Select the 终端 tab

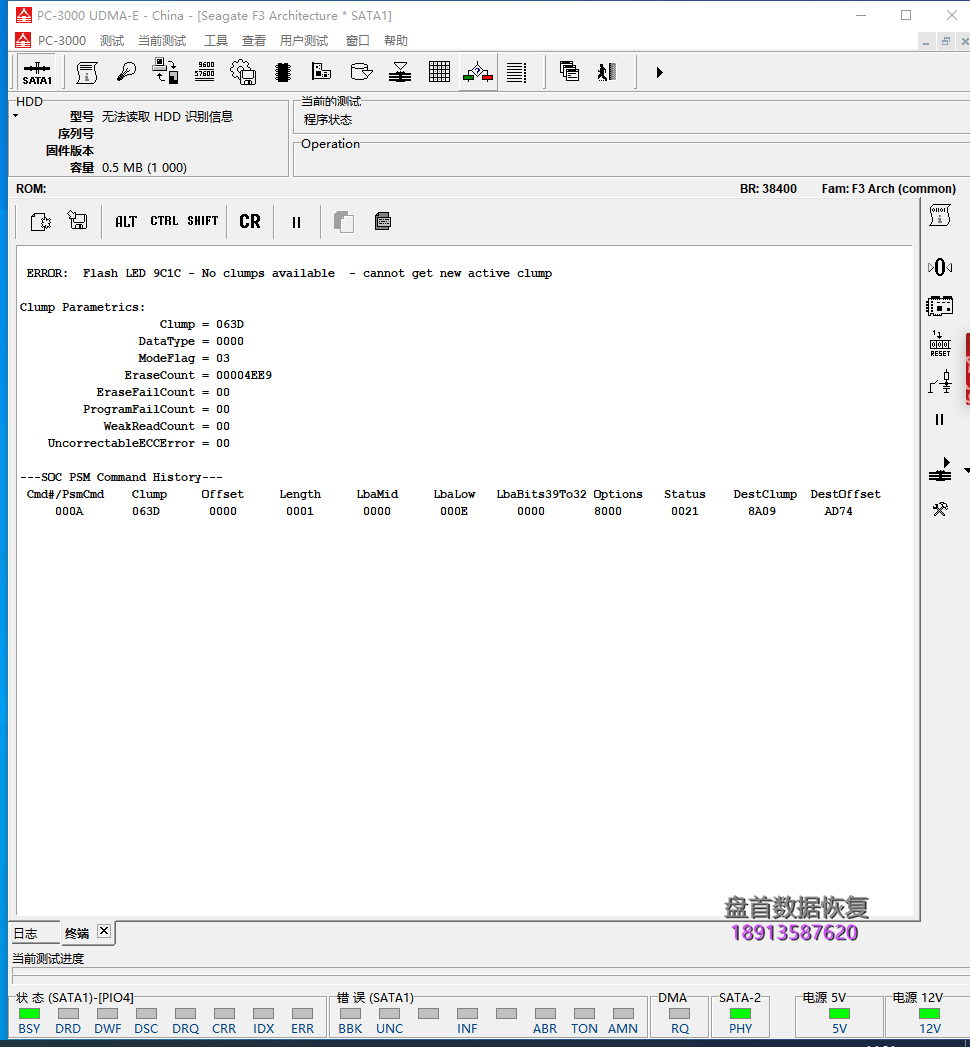point(77,933)
